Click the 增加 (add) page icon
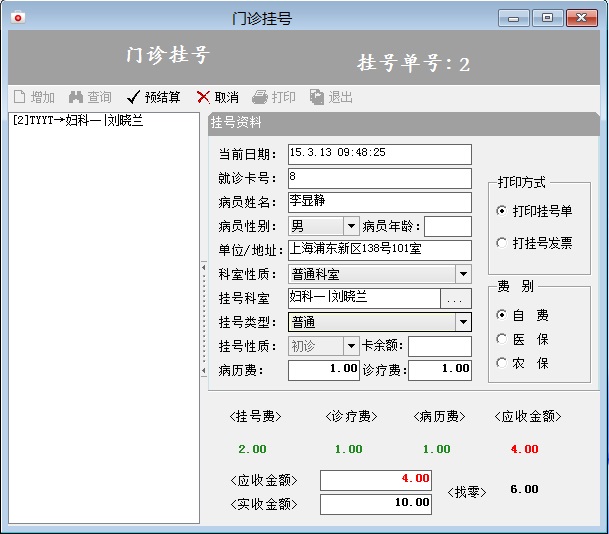The image size is (609, 534). [x=19, y=97]
